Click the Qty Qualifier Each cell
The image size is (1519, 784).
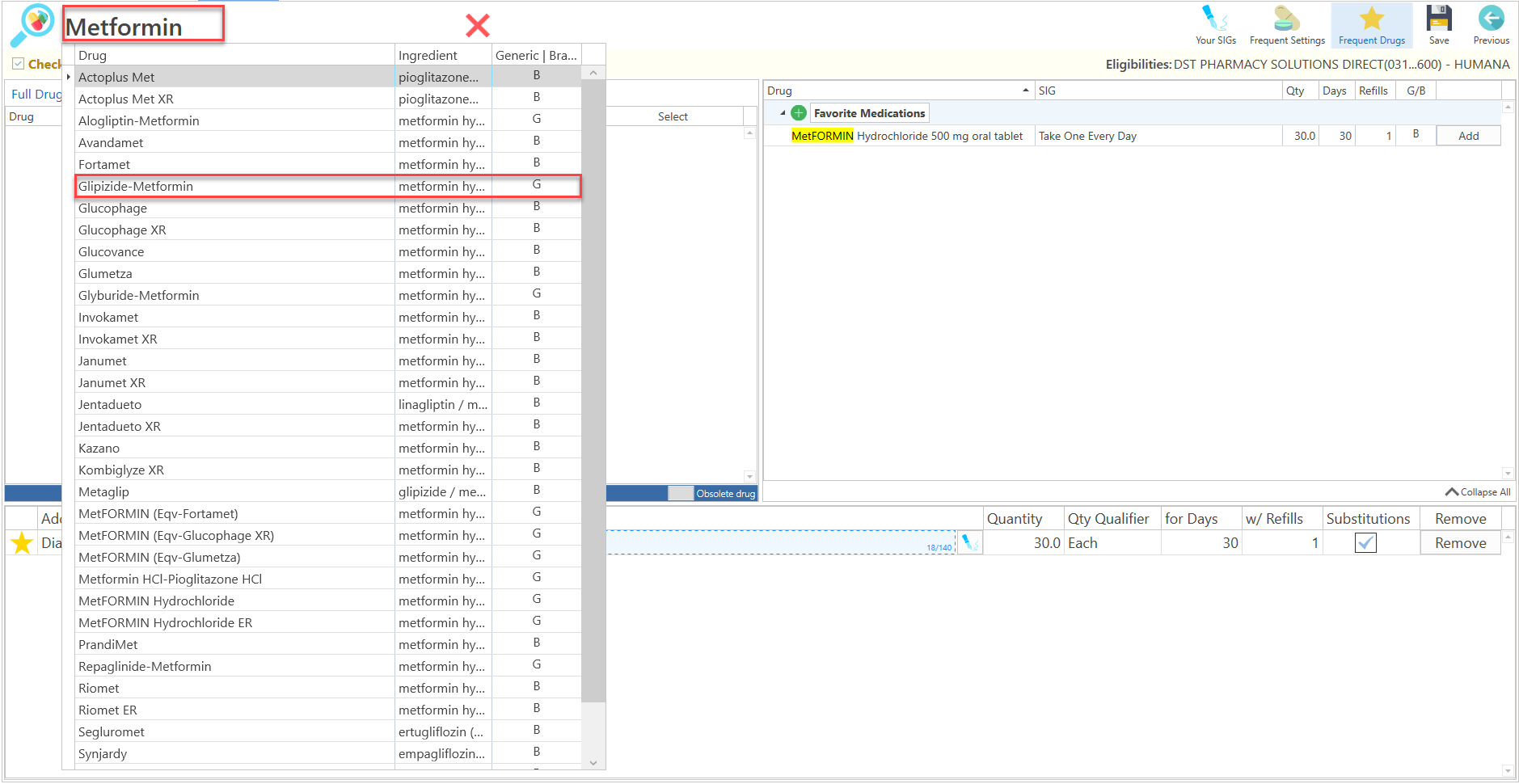click(x=1112, y=543)
